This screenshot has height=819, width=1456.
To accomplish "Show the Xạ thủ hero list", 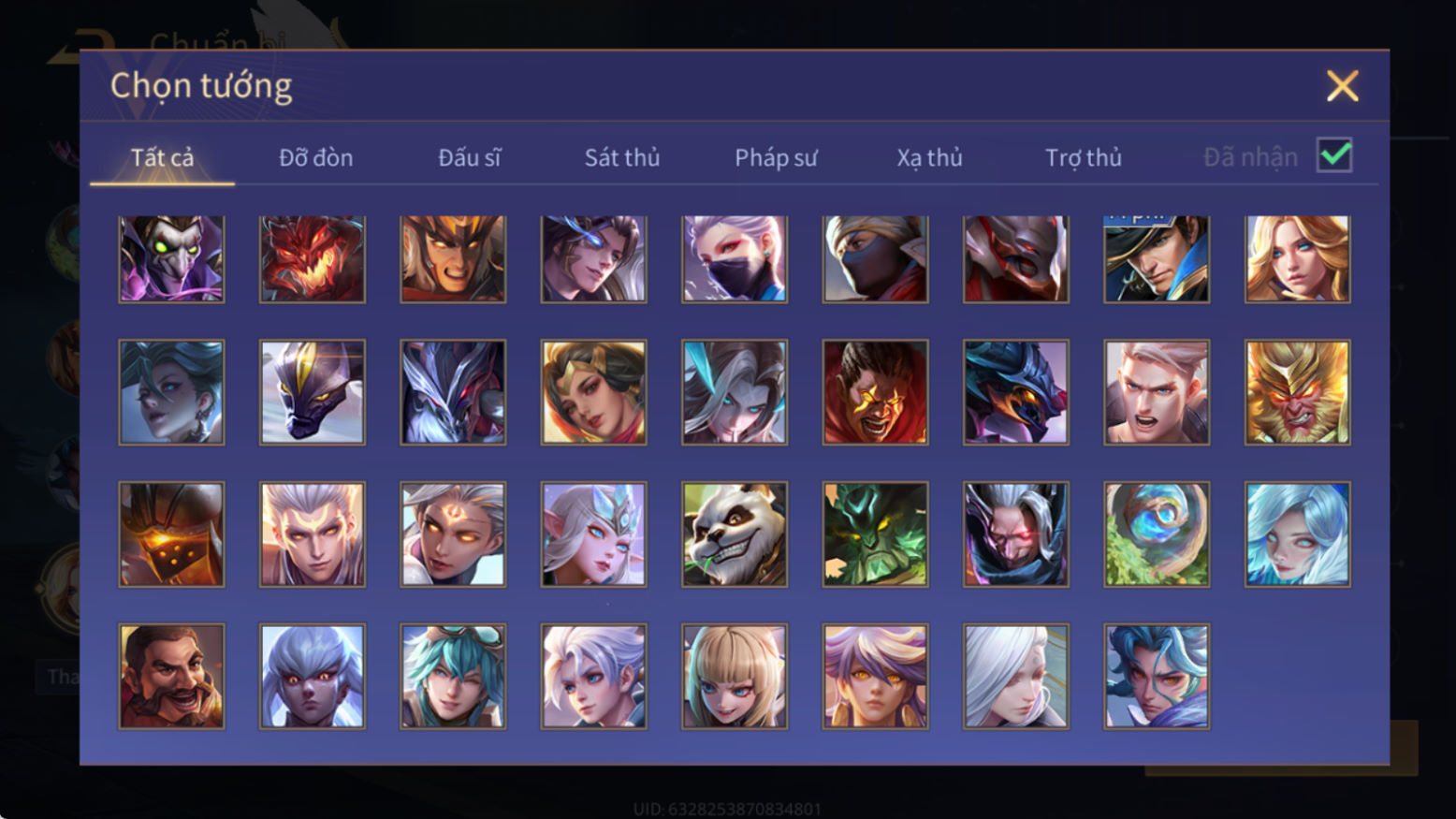I will (929, 157).
